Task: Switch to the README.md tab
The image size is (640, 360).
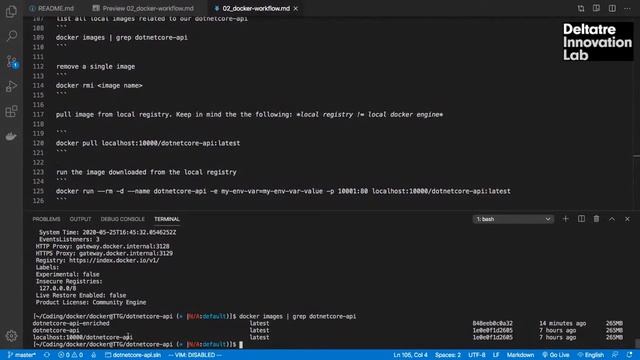Action: tap(52, 8)
